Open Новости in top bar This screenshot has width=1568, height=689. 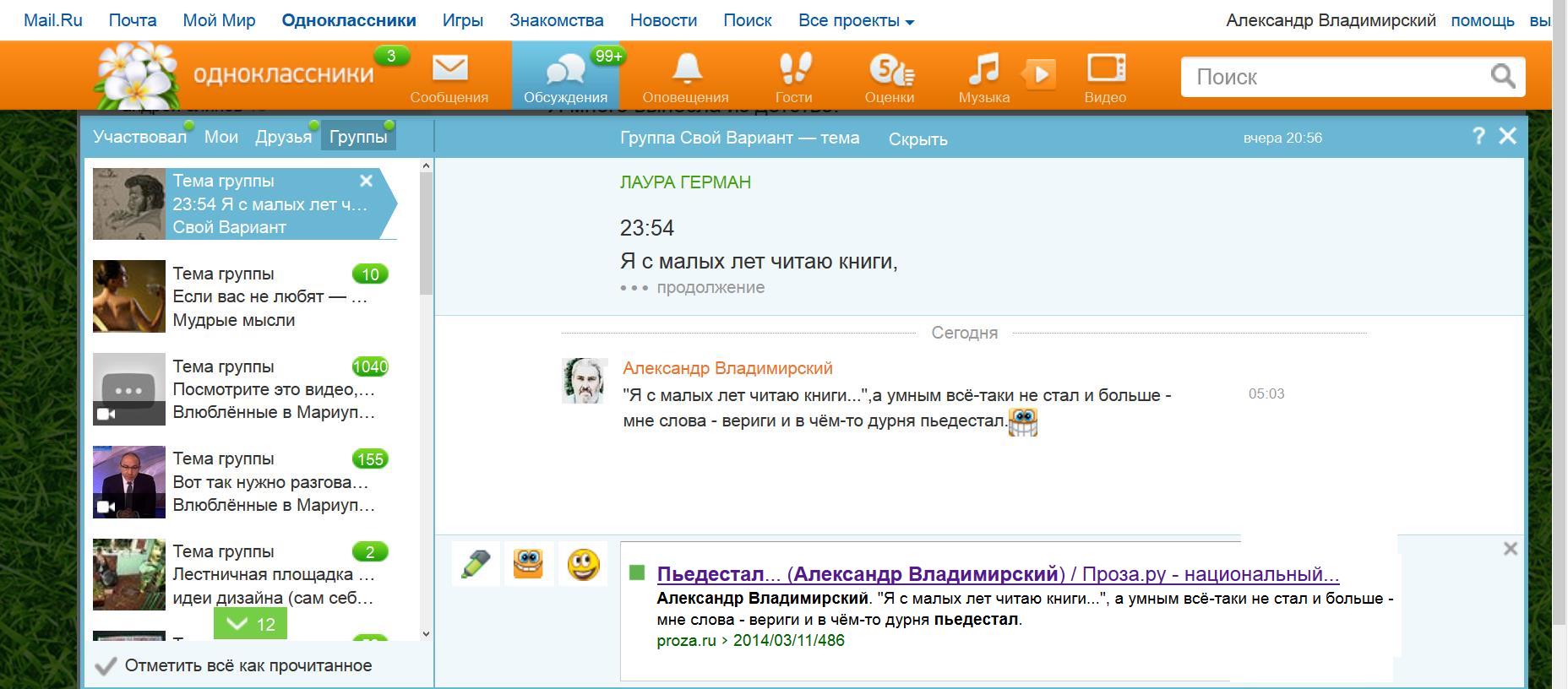point(664,20)
